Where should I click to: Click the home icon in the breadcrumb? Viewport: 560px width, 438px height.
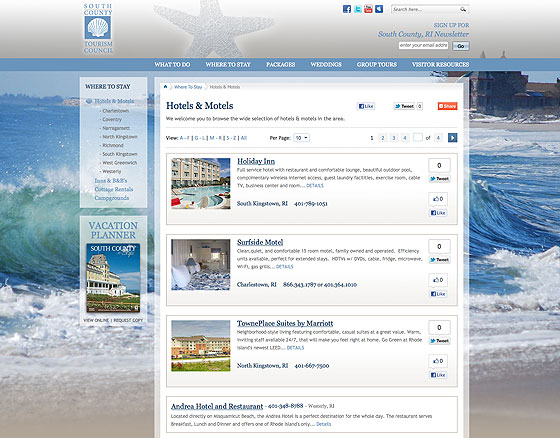[x=165, y=86]
